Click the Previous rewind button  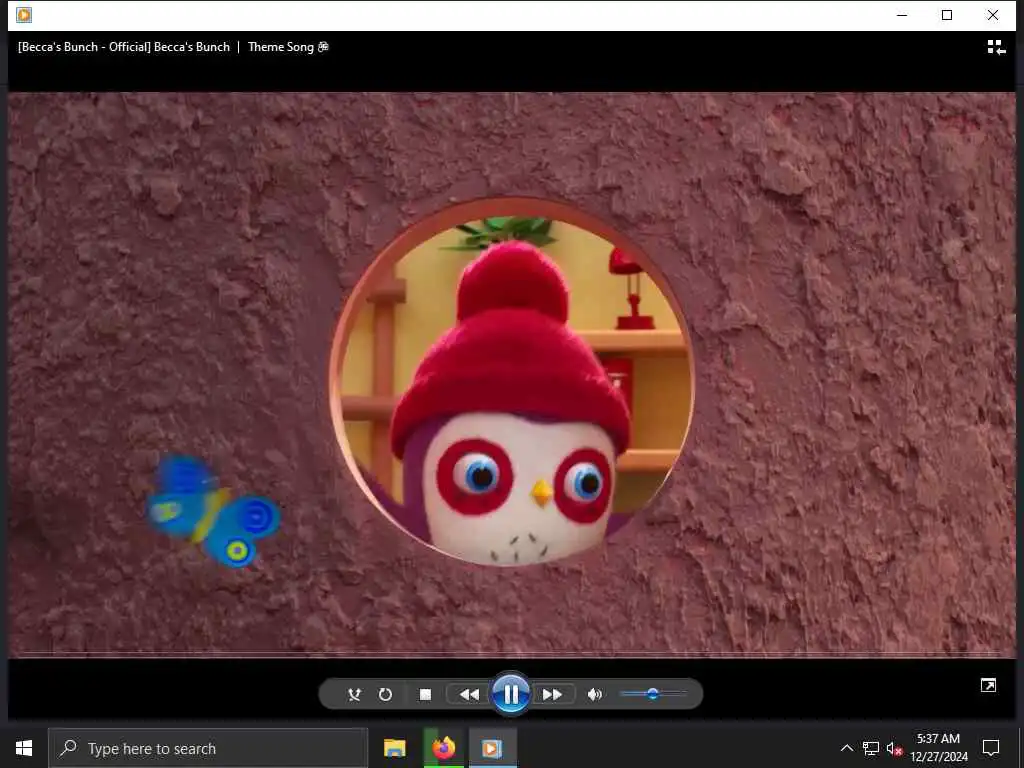click(x=469, y=694)
